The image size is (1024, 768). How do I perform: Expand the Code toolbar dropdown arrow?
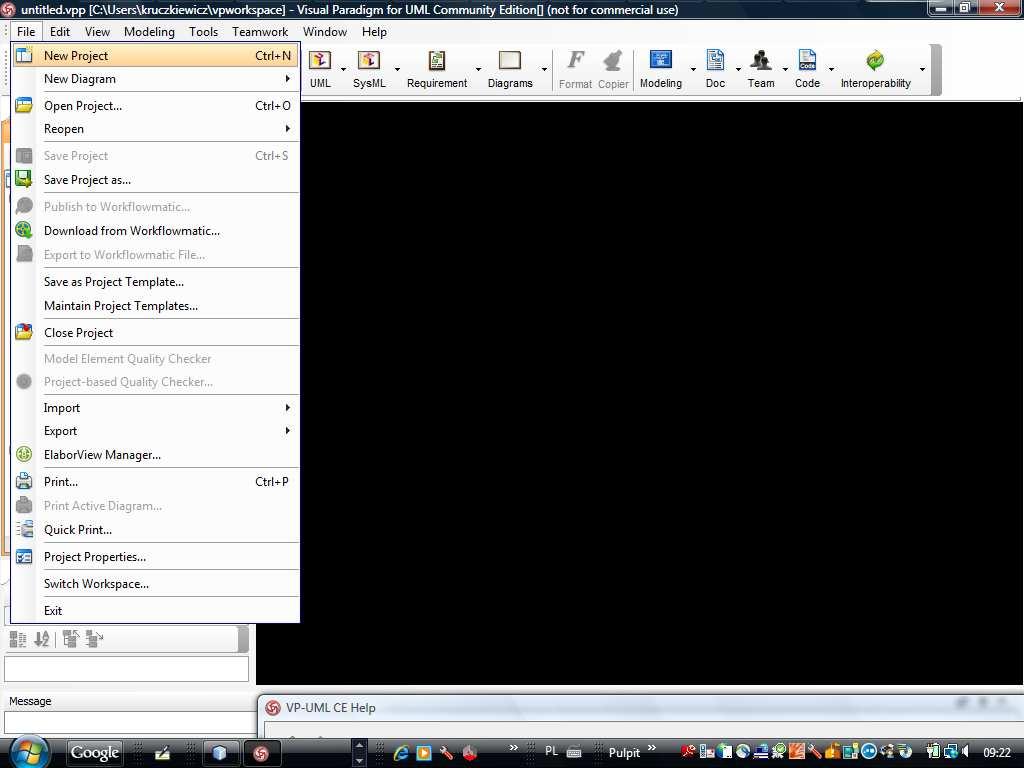(x=831, y=69)
